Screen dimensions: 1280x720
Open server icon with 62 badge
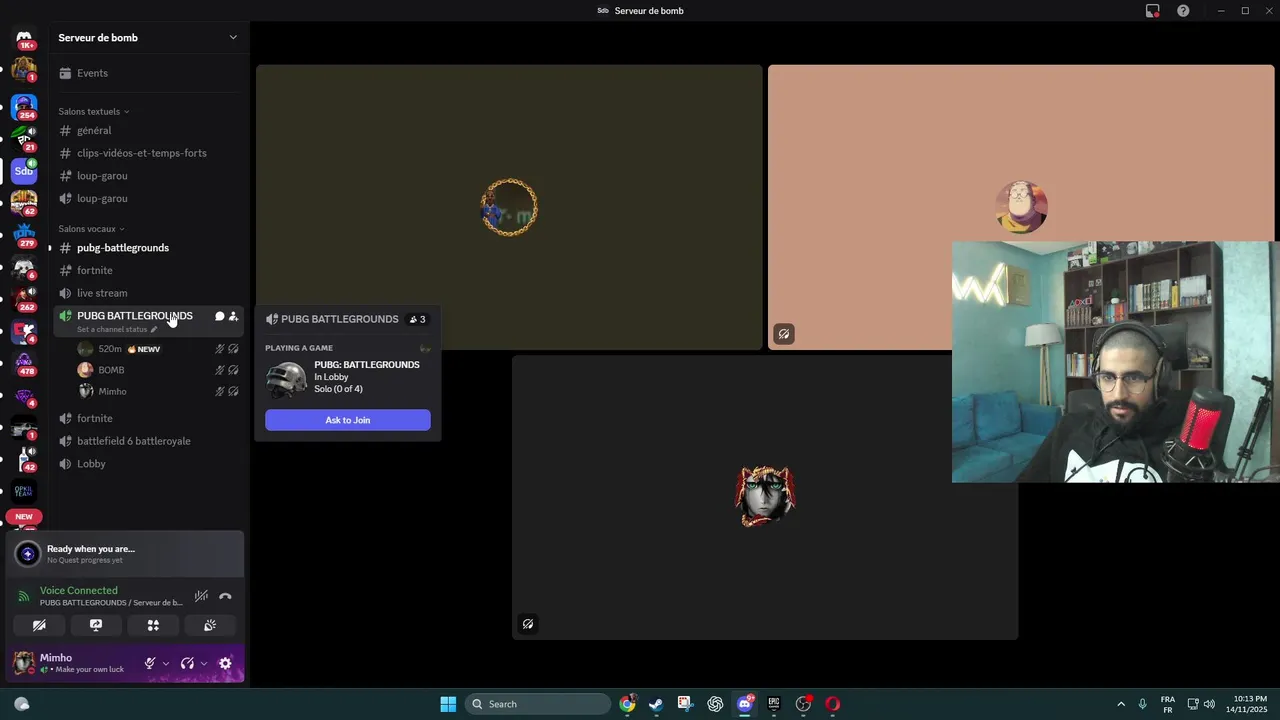pyautogui.click(x=24, y=203)
